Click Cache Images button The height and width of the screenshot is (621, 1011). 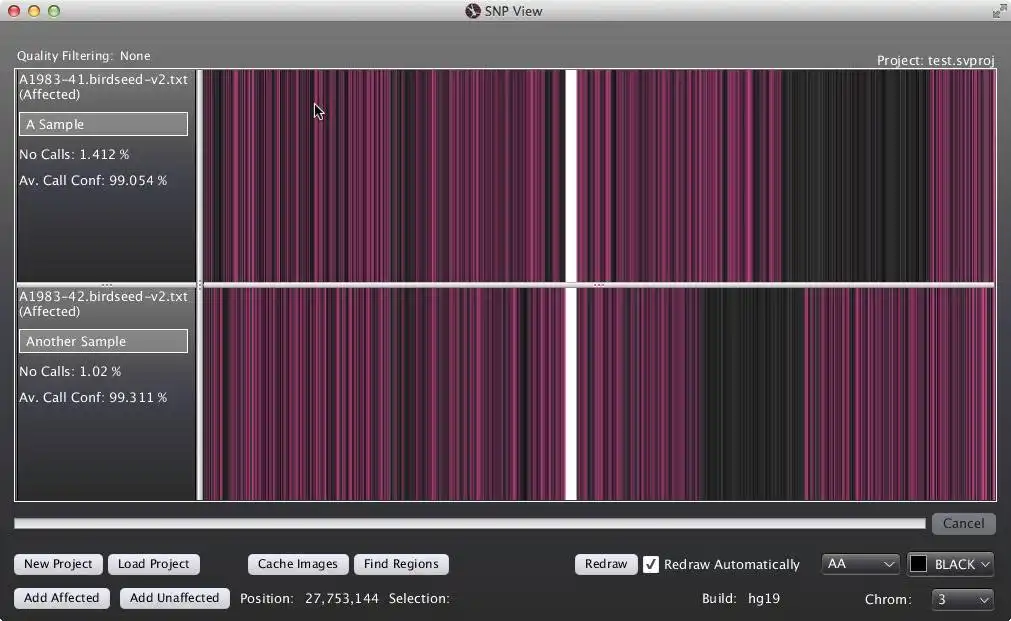click(x=298, y=564)
